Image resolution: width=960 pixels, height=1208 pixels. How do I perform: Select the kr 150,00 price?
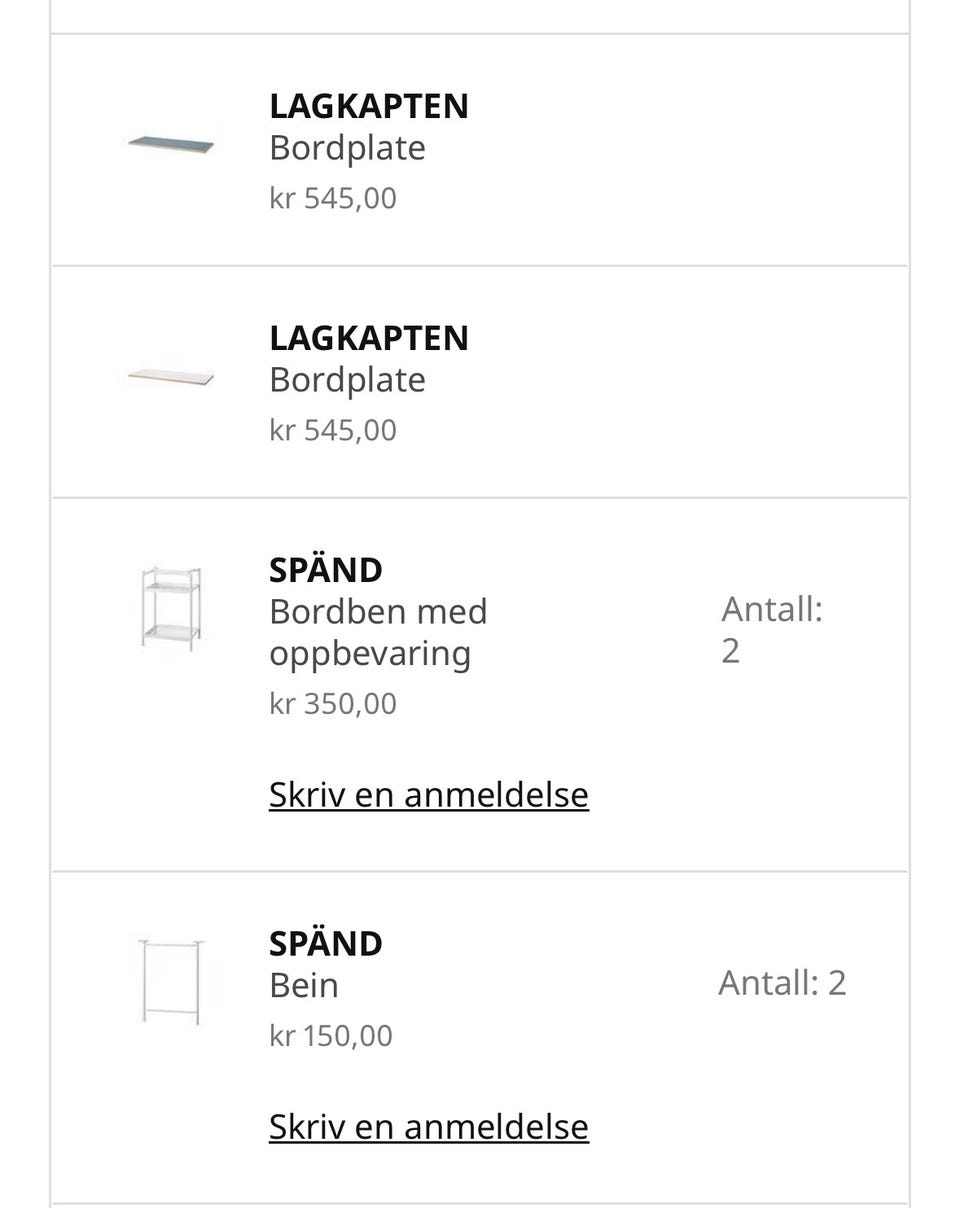331,1036
